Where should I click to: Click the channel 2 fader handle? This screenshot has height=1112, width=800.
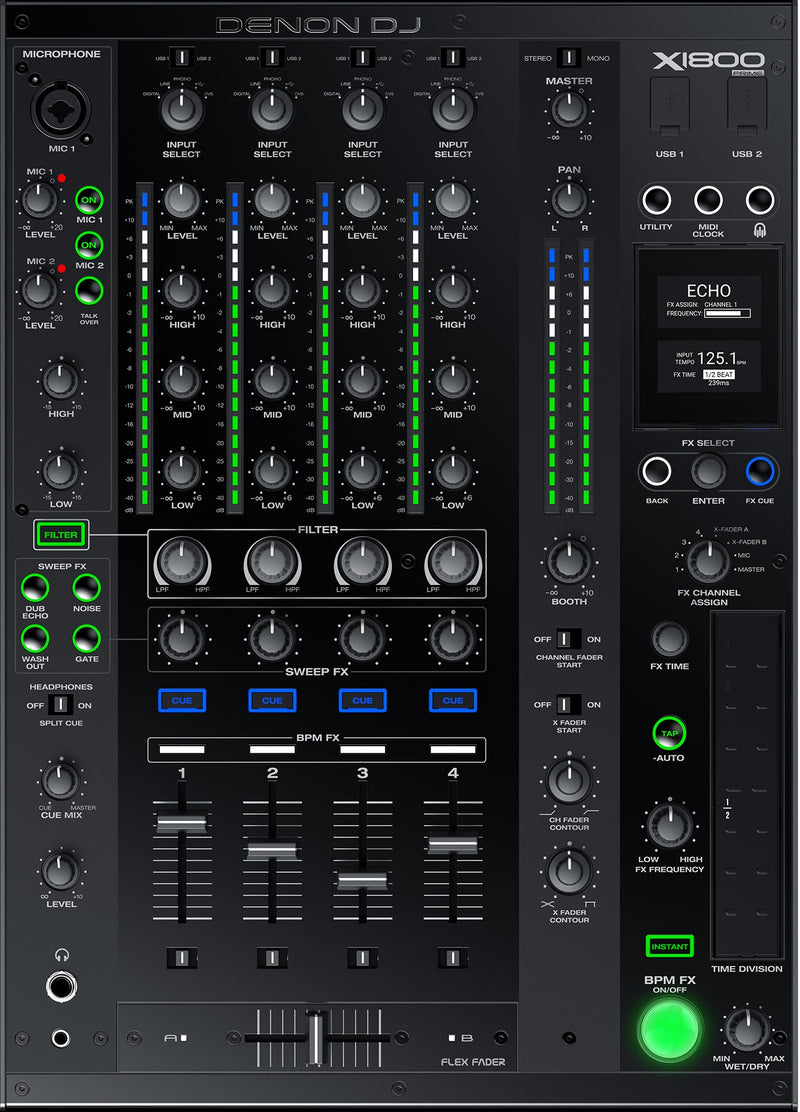(x=272, y=849)
